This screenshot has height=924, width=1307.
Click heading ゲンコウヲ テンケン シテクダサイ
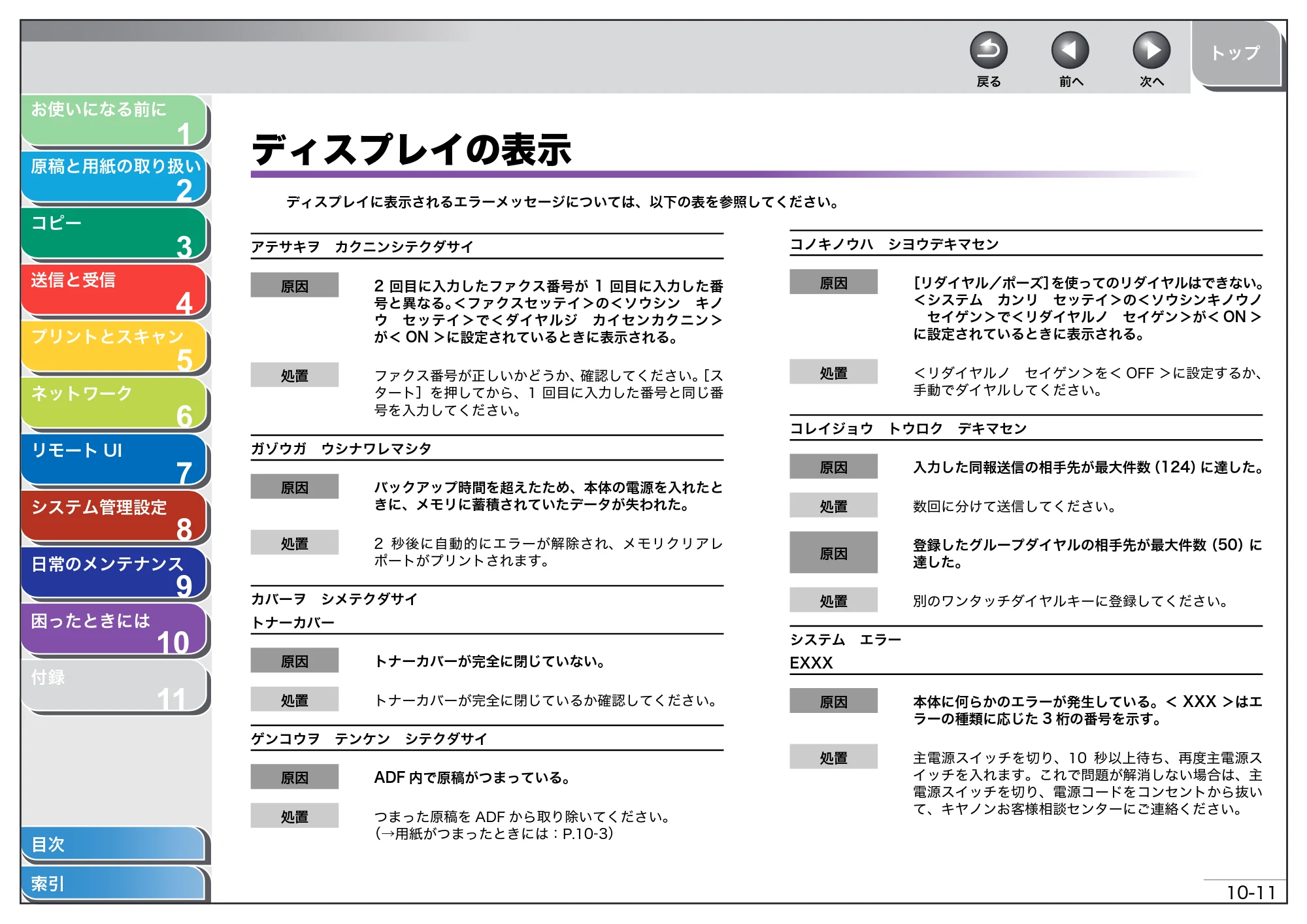pos(369,739)
